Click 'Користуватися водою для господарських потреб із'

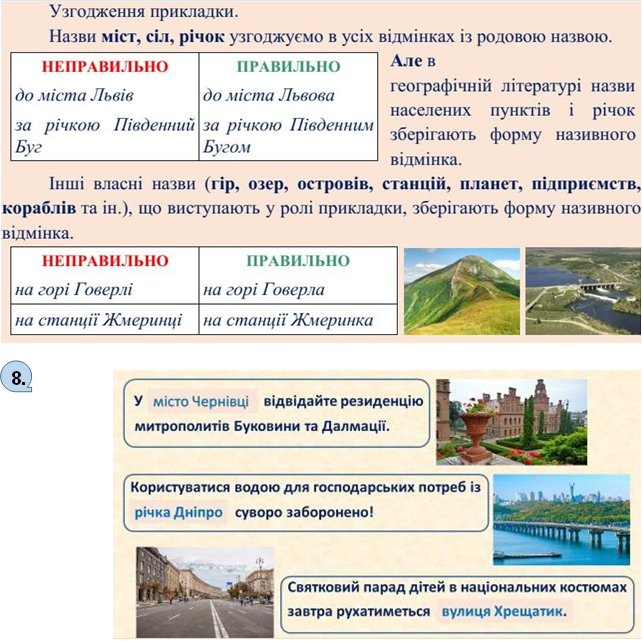(305, 488)
